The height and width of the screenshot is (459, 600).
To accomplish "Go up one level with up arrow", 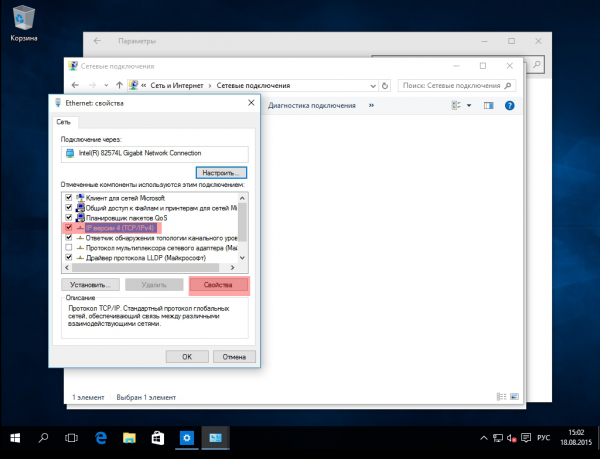I will pos(119,85).
